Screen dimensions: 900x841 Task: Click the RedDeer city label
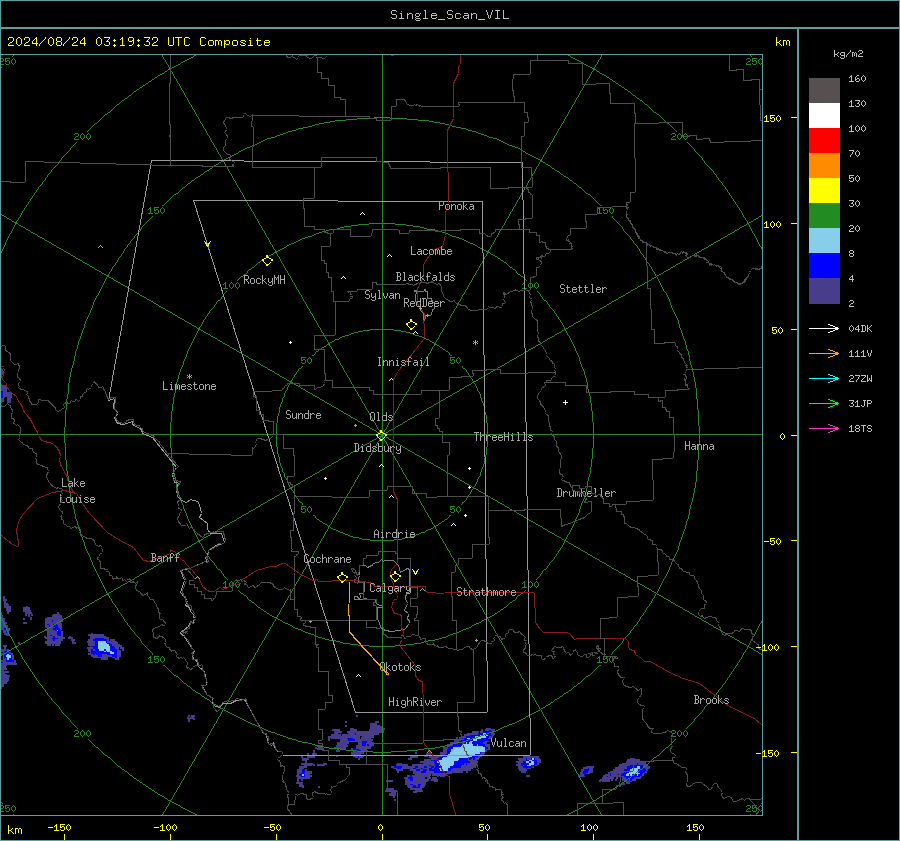424,303
